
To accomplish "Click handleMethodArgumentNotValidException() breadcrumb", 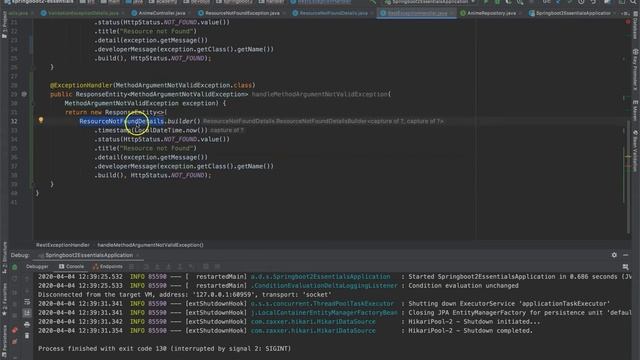I will point(150,245).
